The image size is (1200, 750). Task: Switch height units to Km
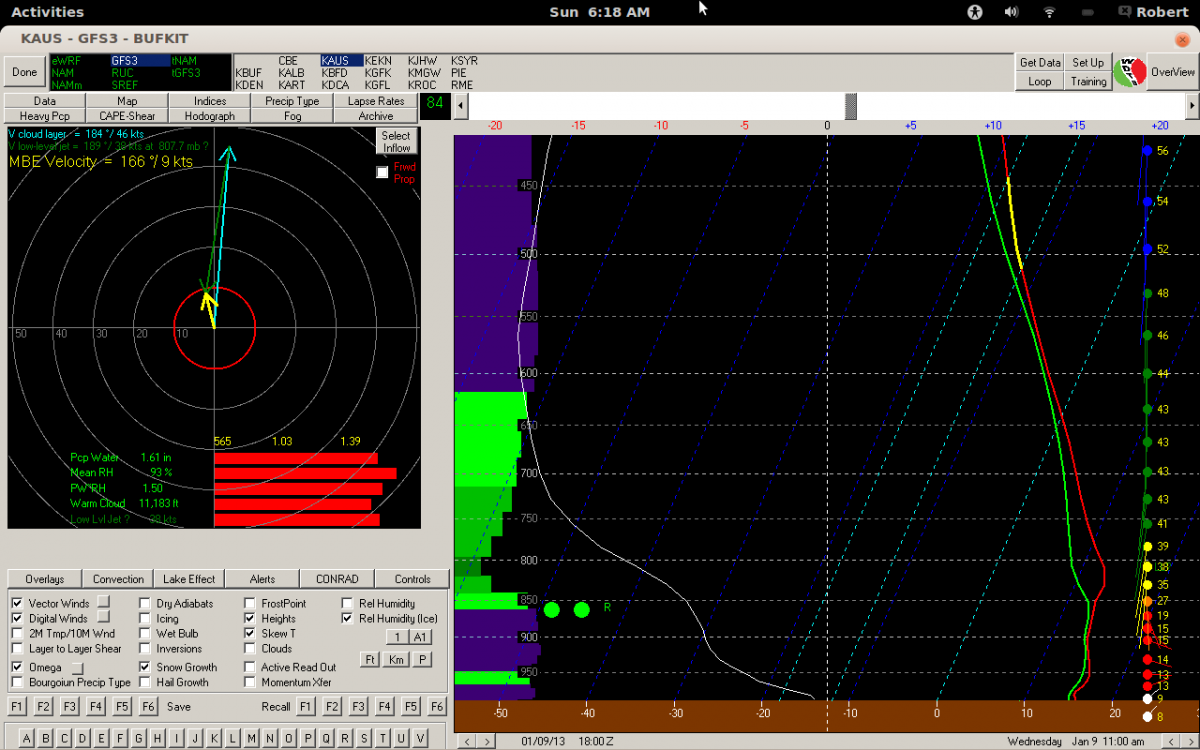coord(396,659)
